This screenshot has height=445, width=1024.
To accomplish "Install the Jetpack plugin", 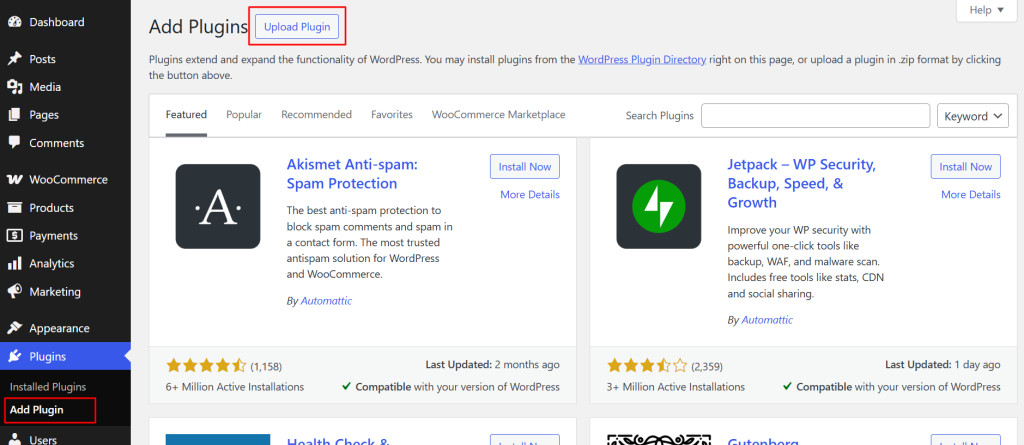I will click(966, 167).
